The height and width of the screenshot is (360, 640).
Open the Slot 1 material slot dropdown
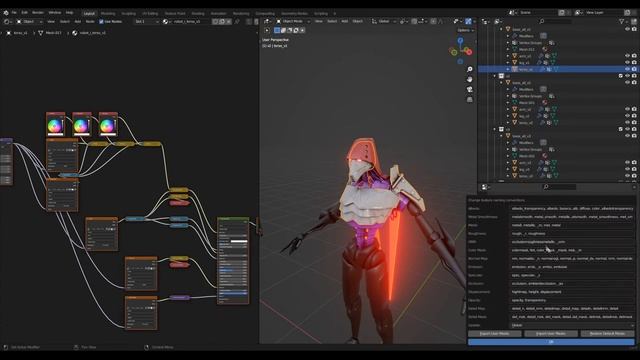click(x=147, y=21)
